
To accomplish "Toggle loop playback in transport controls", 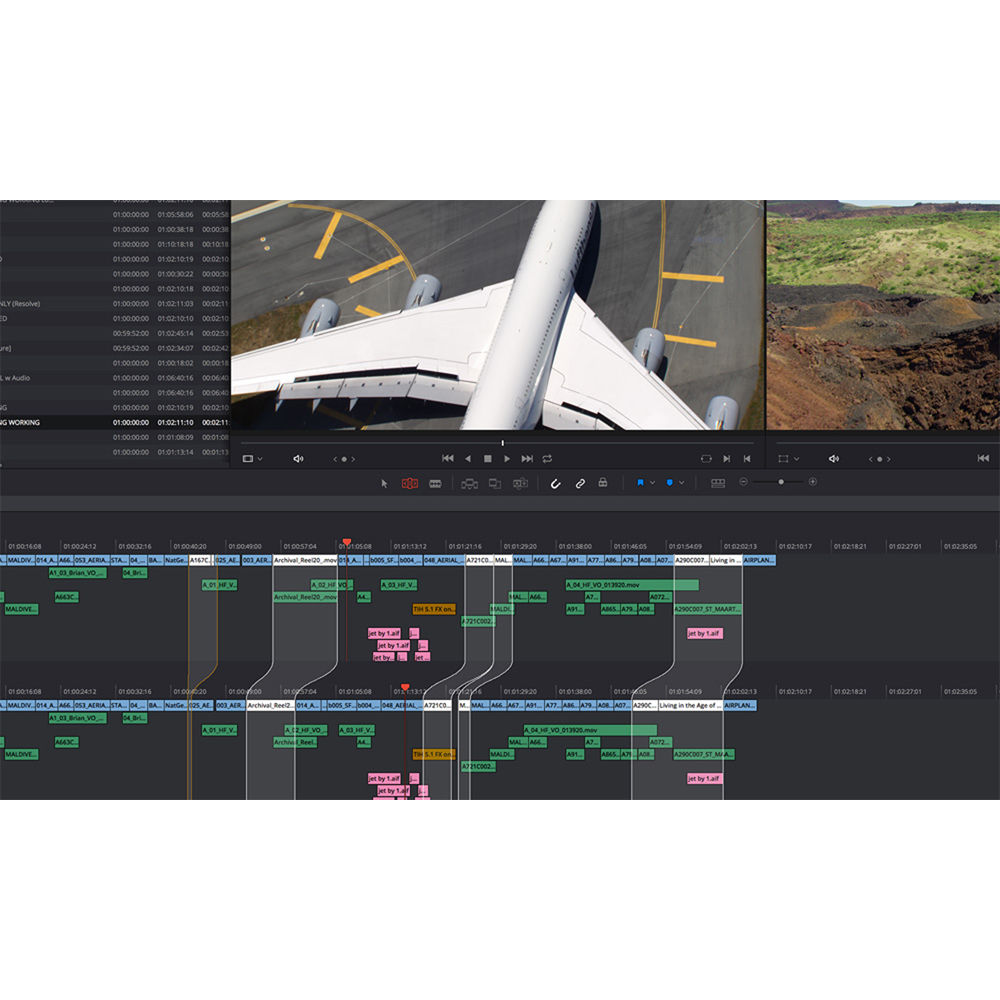I will (x=547, y=458).
